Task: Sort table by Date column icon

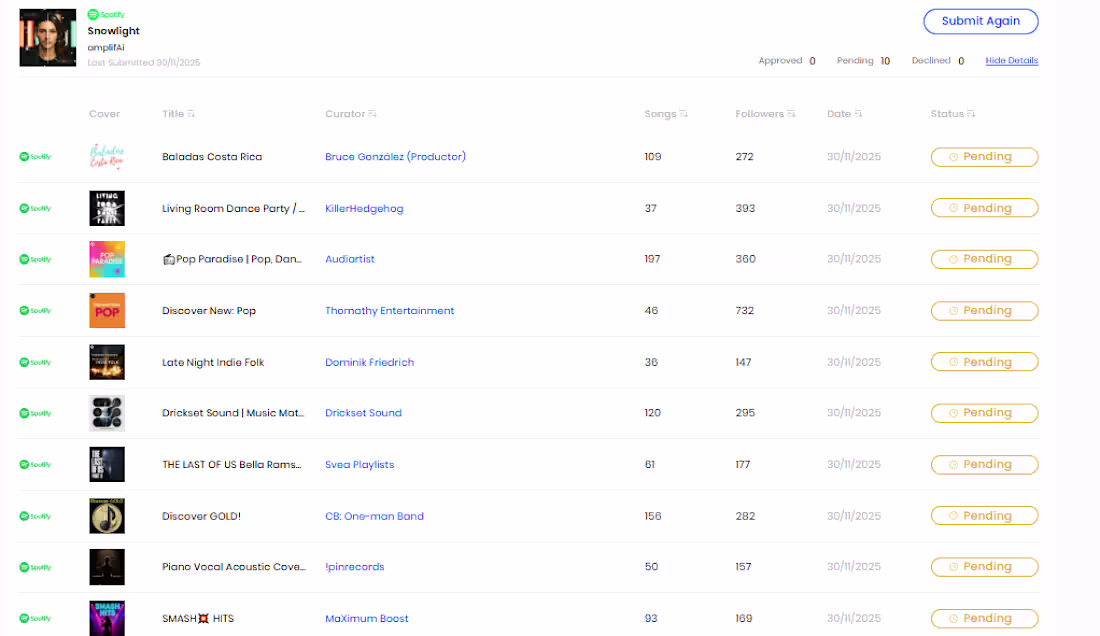Action: pos(858,114)
